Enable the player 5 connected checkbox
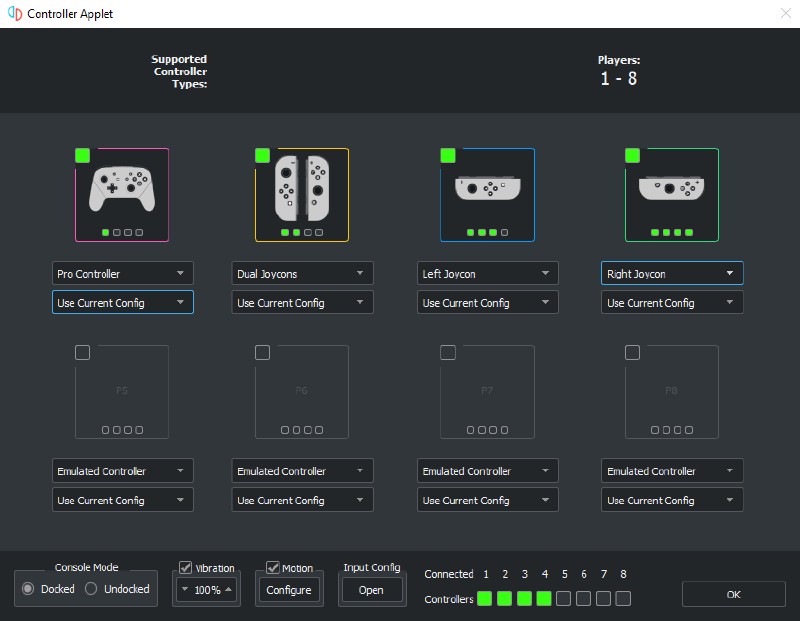 82,352
